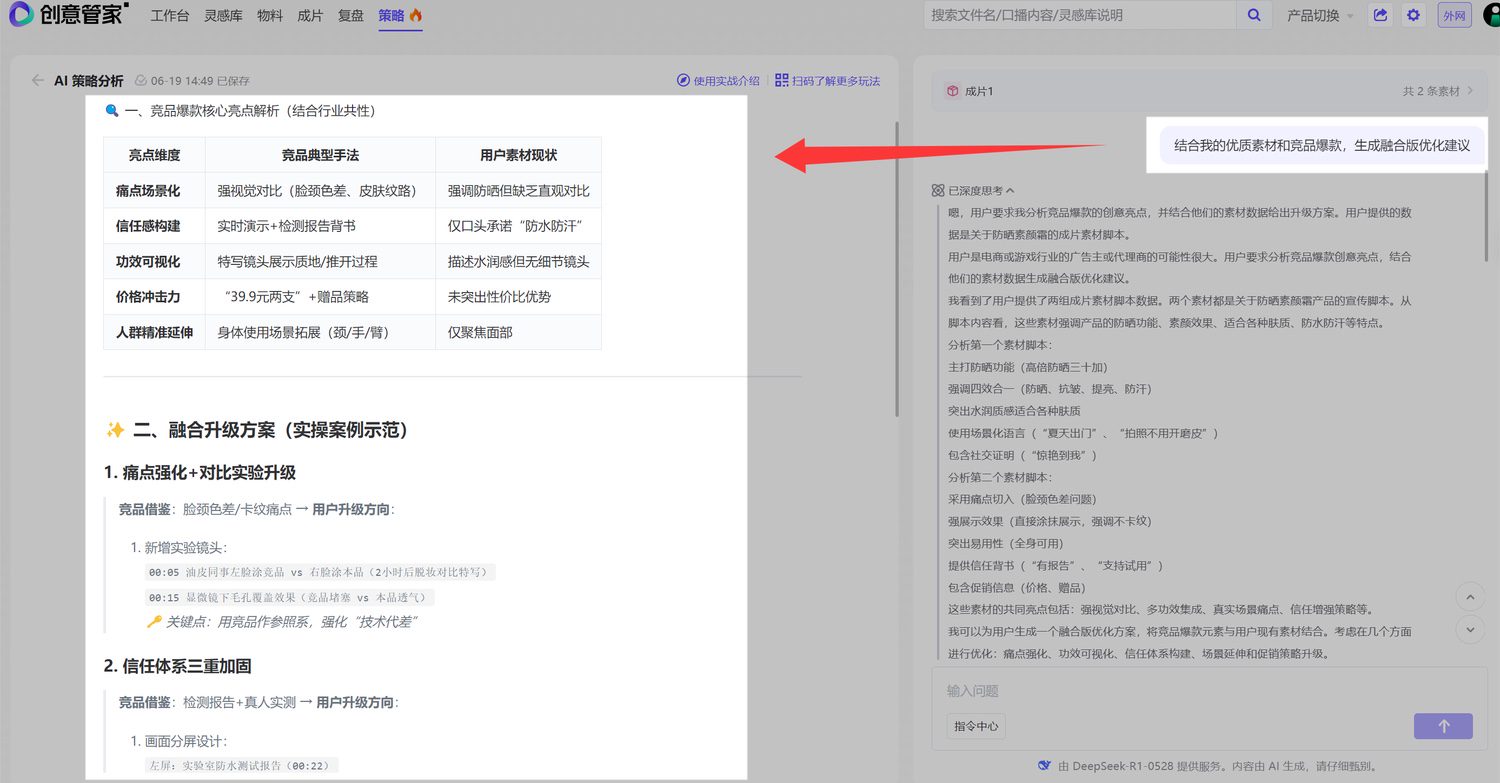Switch to the 工作台 tab

[170, 15]
